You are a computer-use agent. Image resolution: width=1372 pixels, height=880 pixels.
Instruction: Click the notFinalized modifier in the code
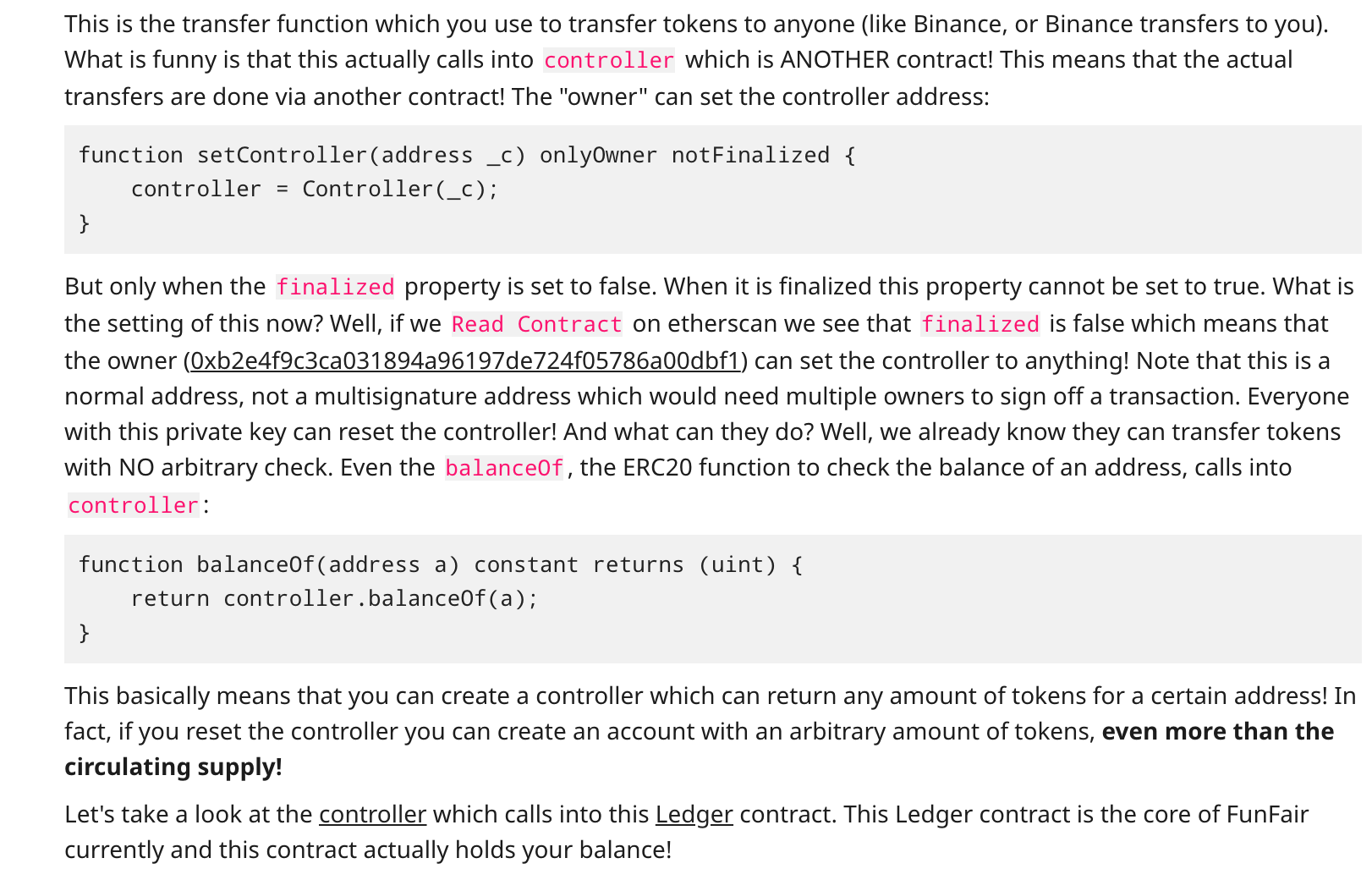click(x=750, y=156)
